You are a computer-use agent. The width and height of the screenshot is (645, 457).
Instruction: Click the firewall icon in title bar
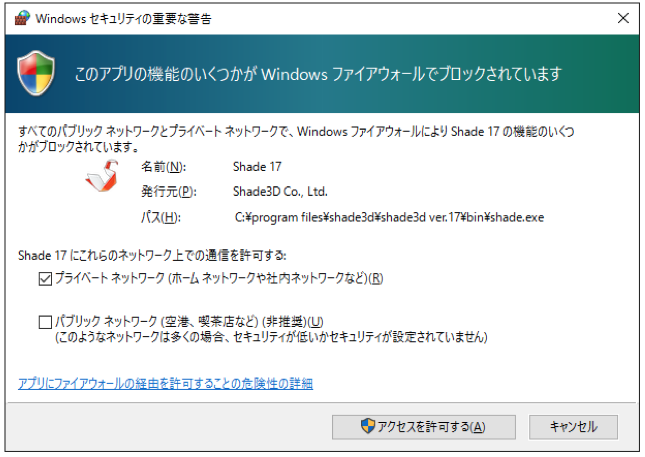point(22,18)
